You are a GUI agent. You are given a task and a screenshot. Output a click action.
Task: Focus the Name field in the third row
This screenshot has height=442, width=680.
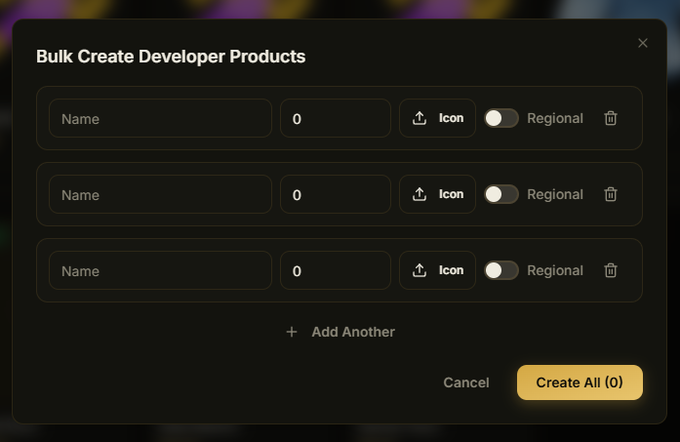pyautogui.click(x=160, y=270)
